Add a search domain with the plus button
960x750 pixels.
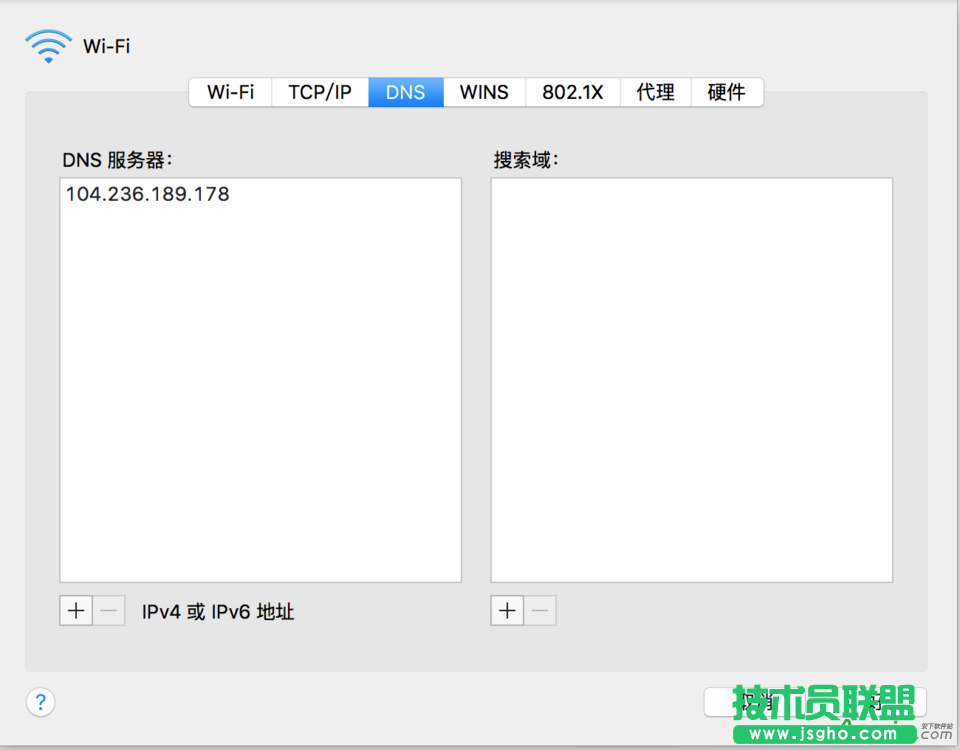(x=507, y=610)
